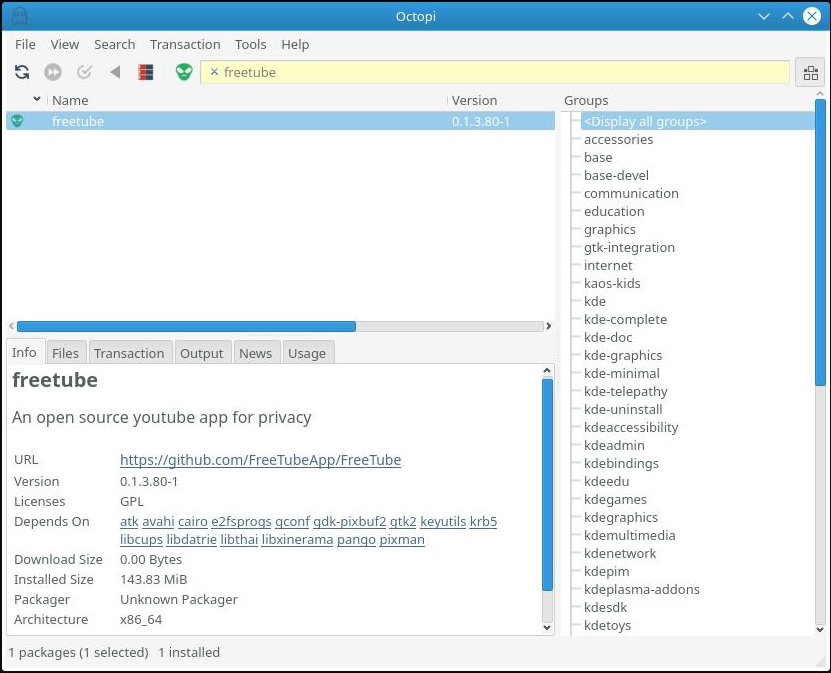Viewport: 831px width, 673px height.
Task: Click the installed status icon beside freetube
Action: 17,121
